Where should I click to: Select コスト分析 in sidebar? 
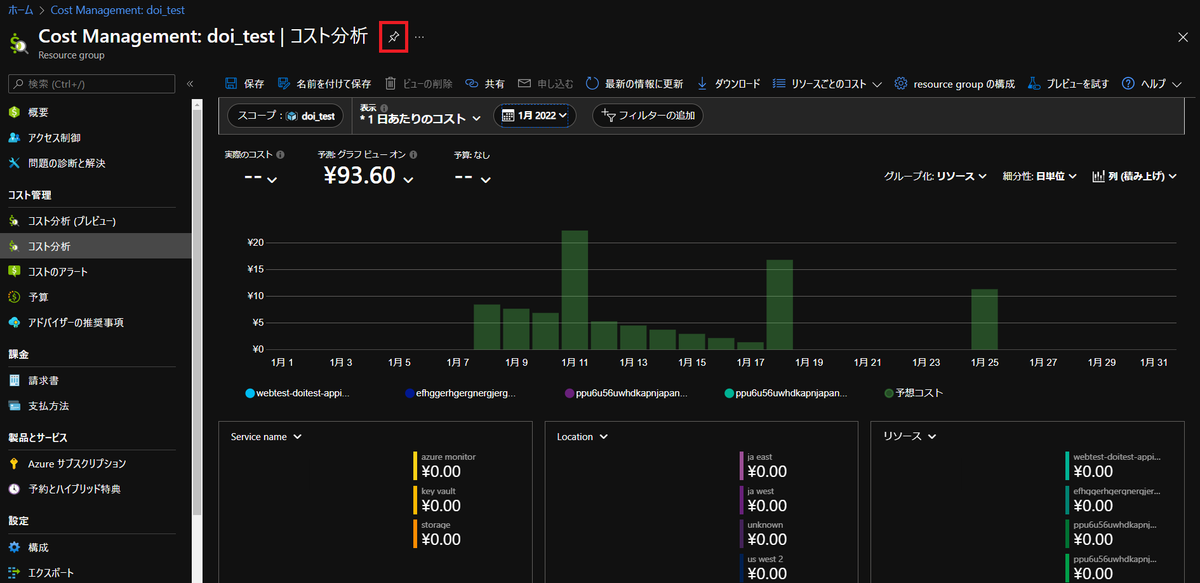coord(98,246)
